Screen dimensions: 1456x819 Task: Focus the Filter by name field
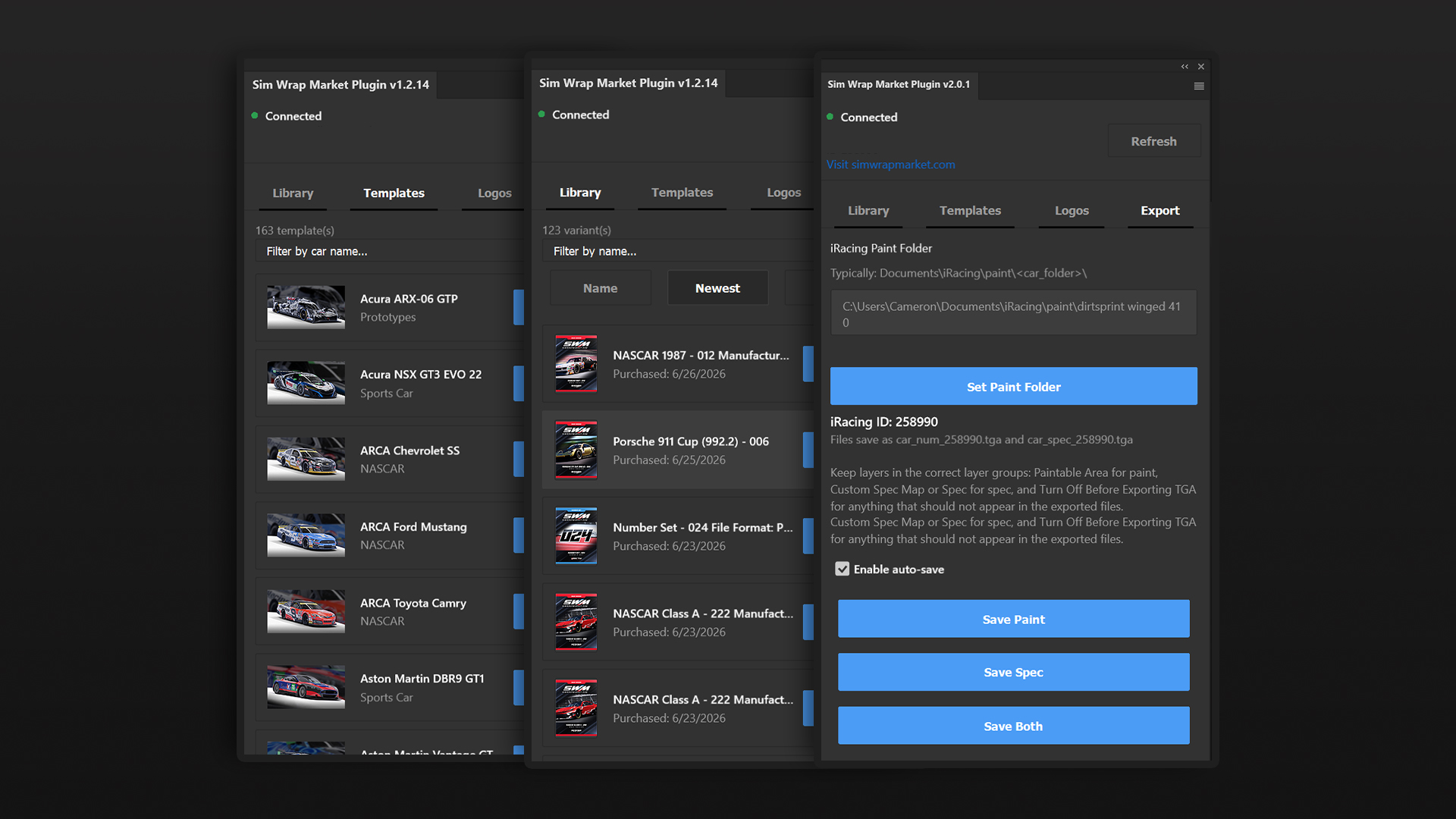tap(678, 251)
